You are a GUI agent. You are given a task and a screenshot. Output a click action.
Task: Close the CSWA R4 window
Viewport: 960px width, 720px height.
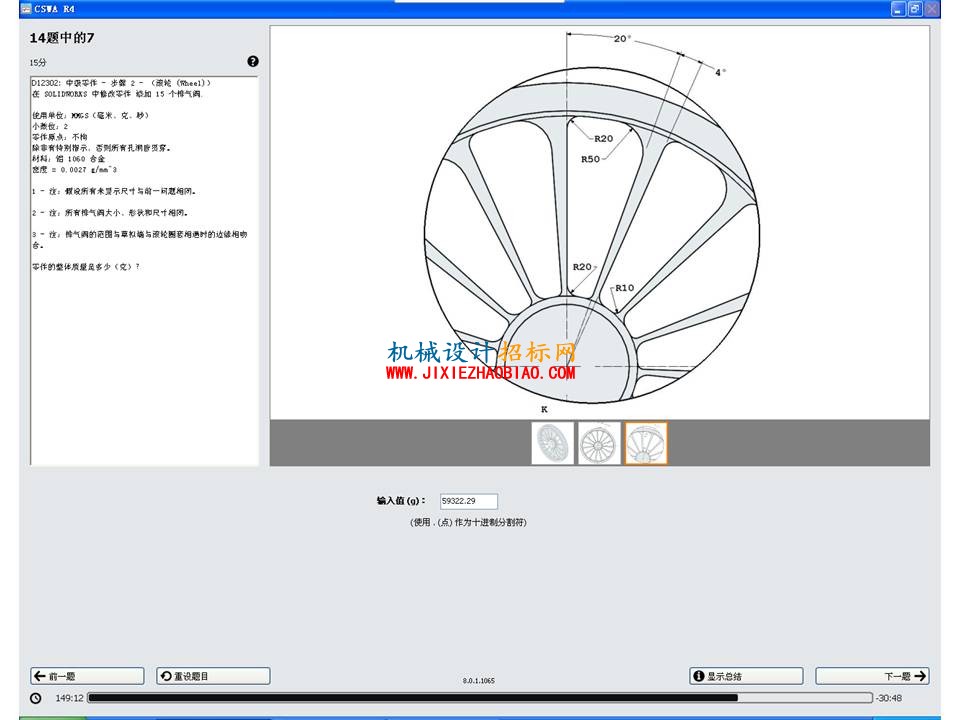pyautogui.click(x=932, y=9)
